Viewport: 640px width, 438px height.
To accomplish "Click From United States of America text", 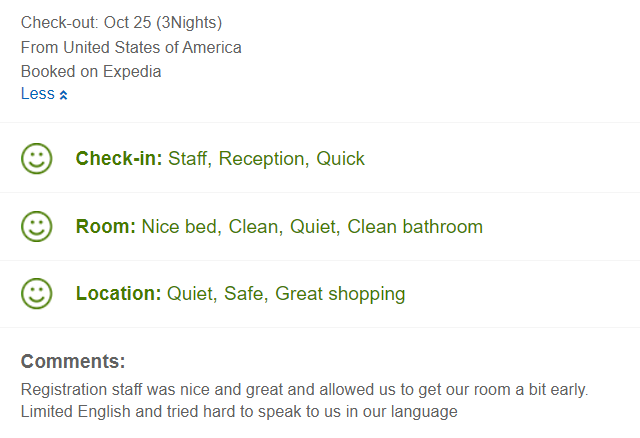I will [x=131, y=47].
